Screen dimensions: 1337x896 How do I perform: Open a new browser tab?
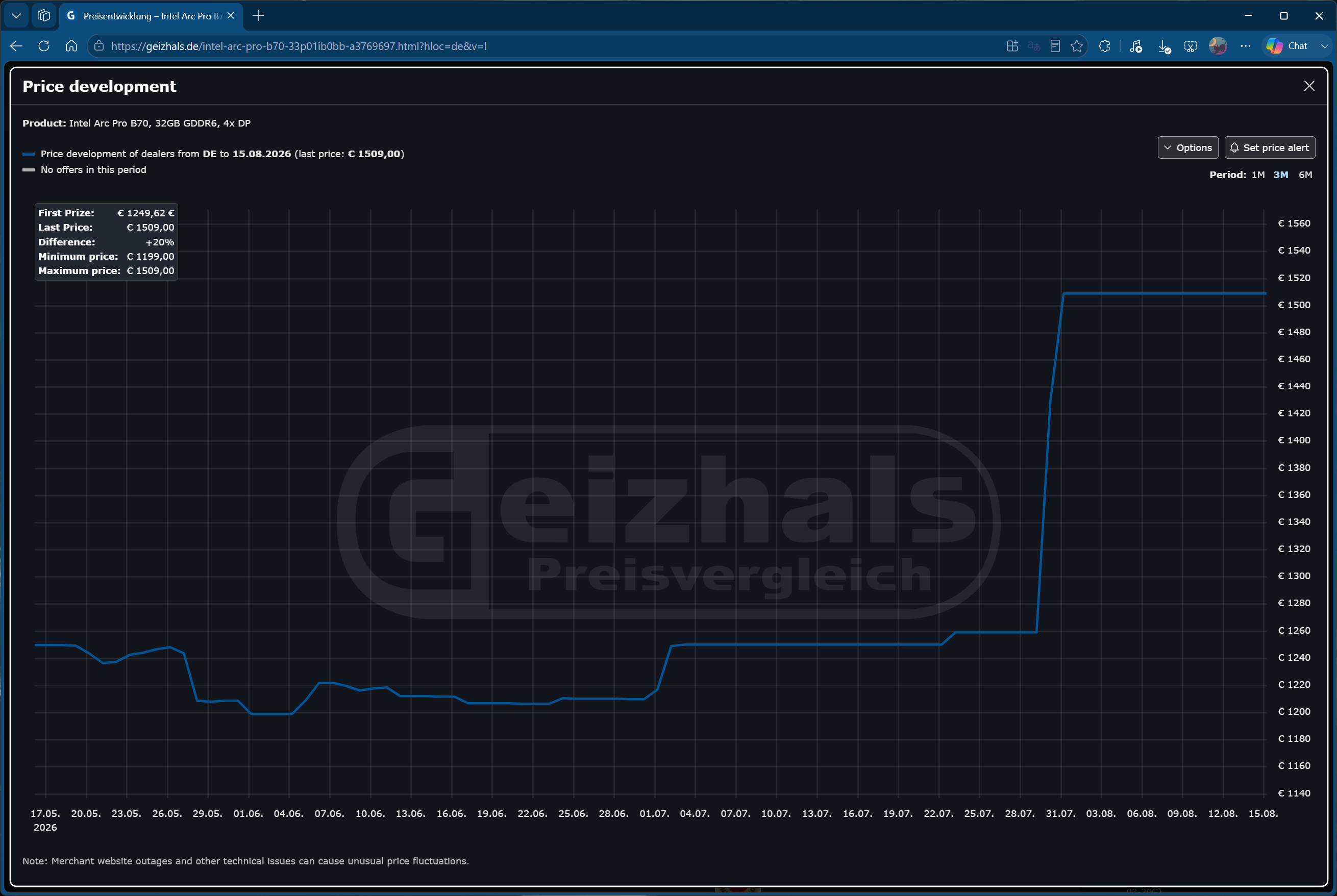[258, 16]
